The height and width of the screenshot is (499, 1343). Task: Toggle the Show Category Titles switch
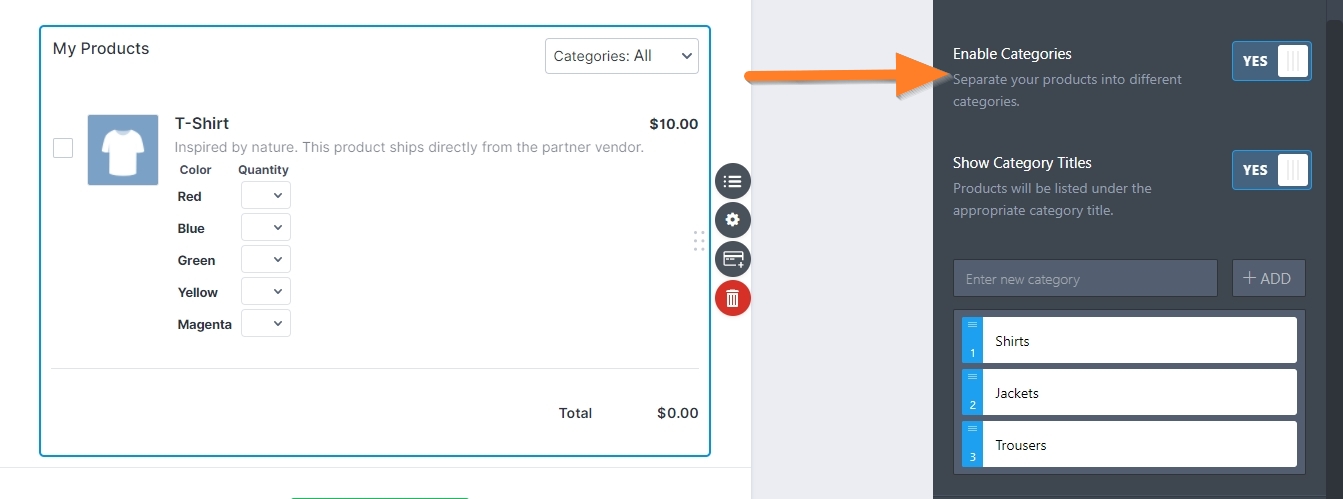pyautogui.click(x=1271, y=170)
